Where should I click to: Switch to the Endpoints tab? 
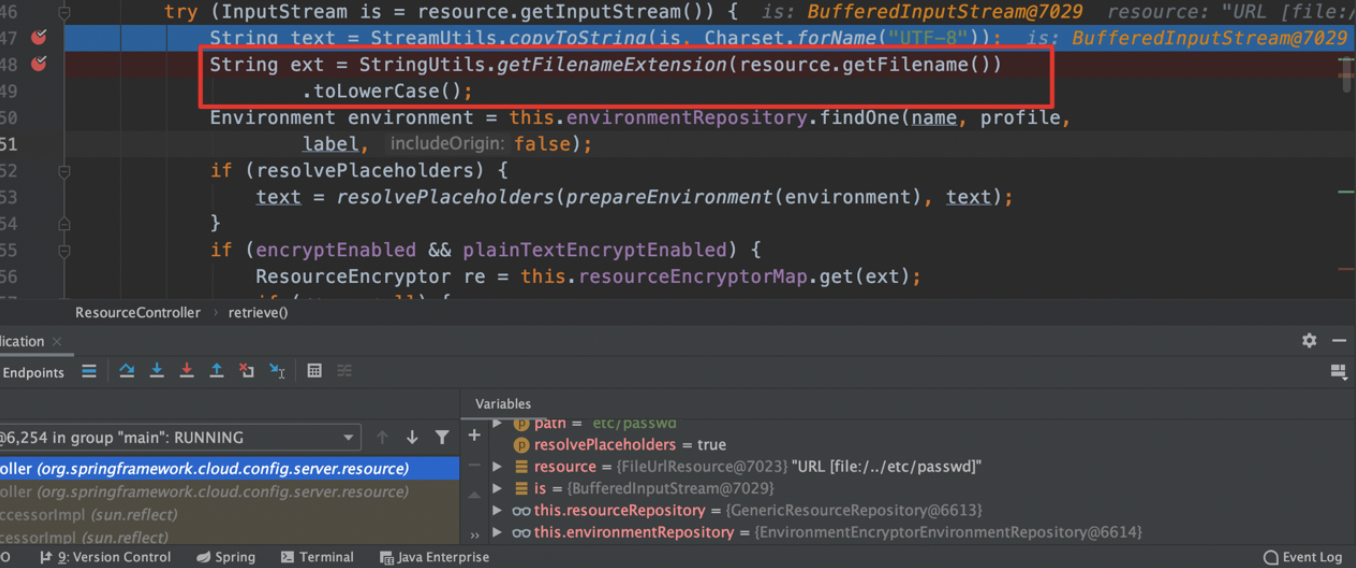[x=32, y=372]
